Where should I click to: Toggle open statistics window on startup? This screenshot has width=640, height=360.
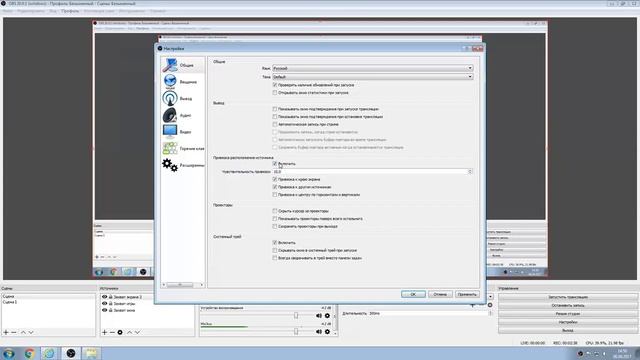click(275, 93)
